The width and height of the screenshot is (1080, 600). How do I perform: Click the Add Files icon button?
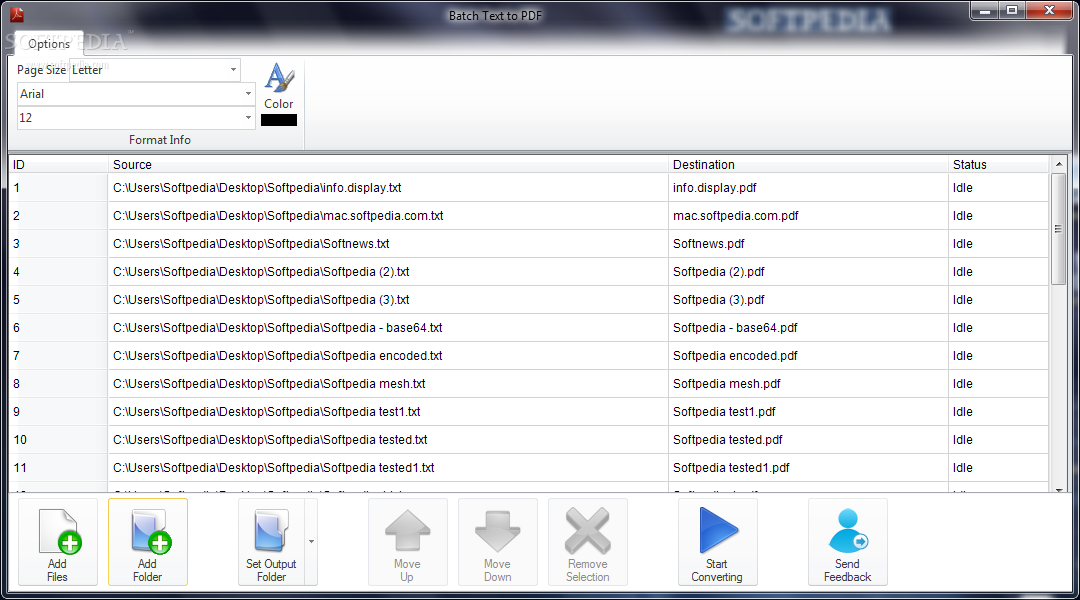pos(58,542)
